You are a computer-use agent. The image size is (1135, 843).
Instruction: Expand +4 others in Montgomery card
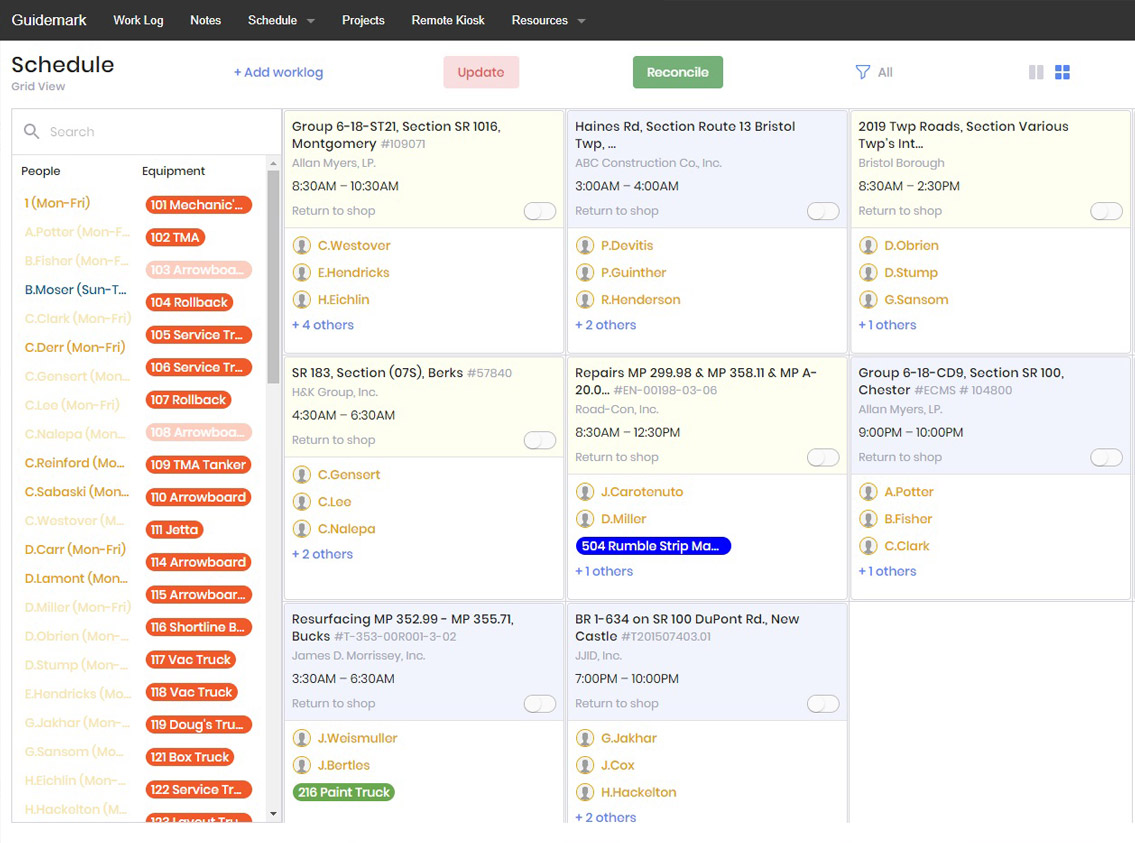click(x=323, y=325)
